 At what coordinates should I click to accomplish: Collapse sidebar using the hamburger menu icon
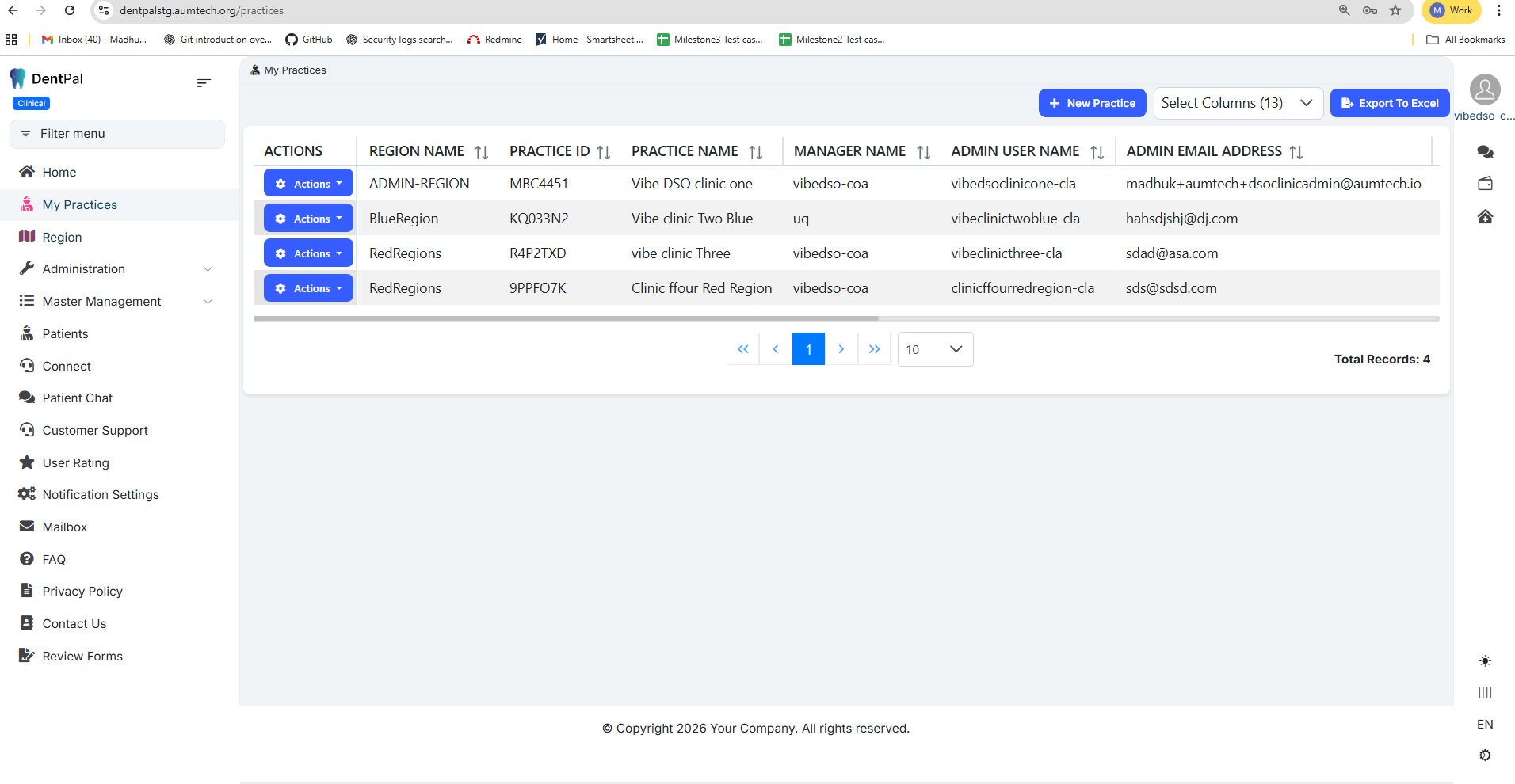click(204, 82)
